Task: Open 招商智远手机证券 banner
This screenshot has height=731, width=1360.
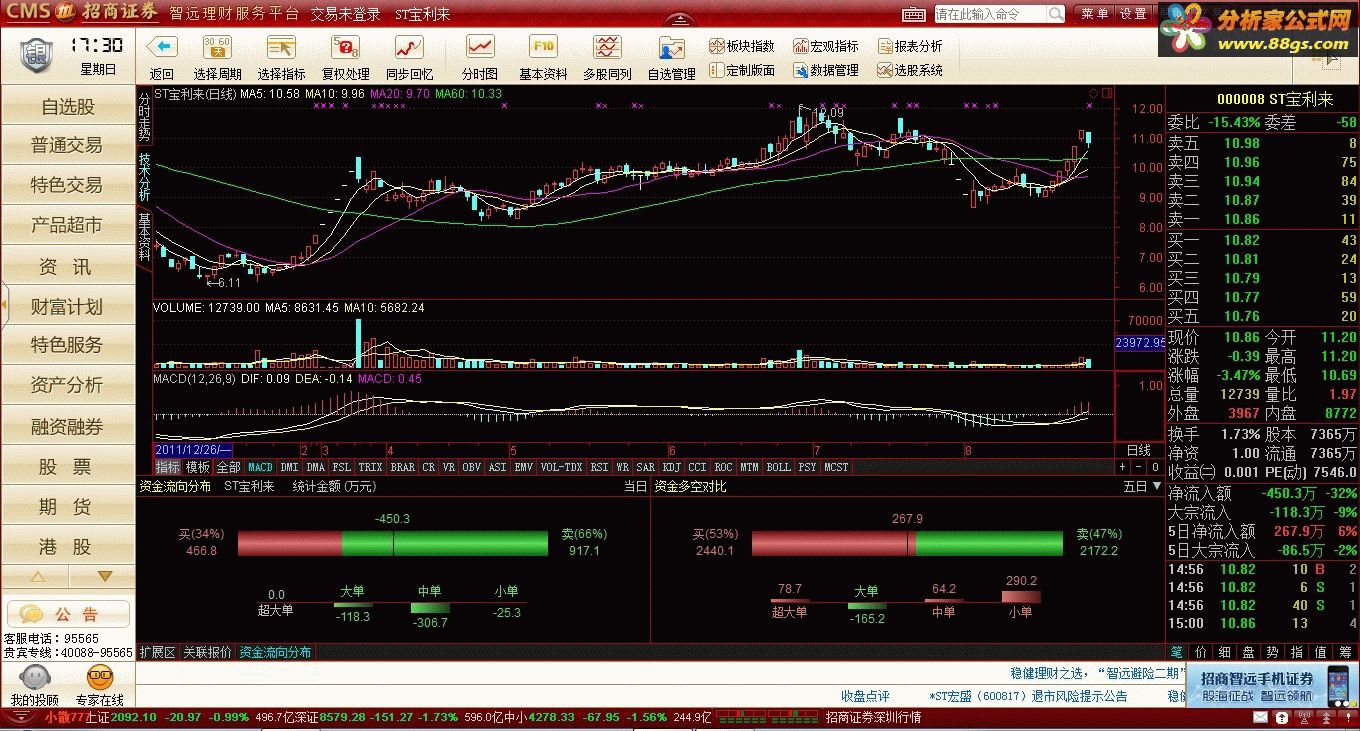Action: [x=1272, y=685]
